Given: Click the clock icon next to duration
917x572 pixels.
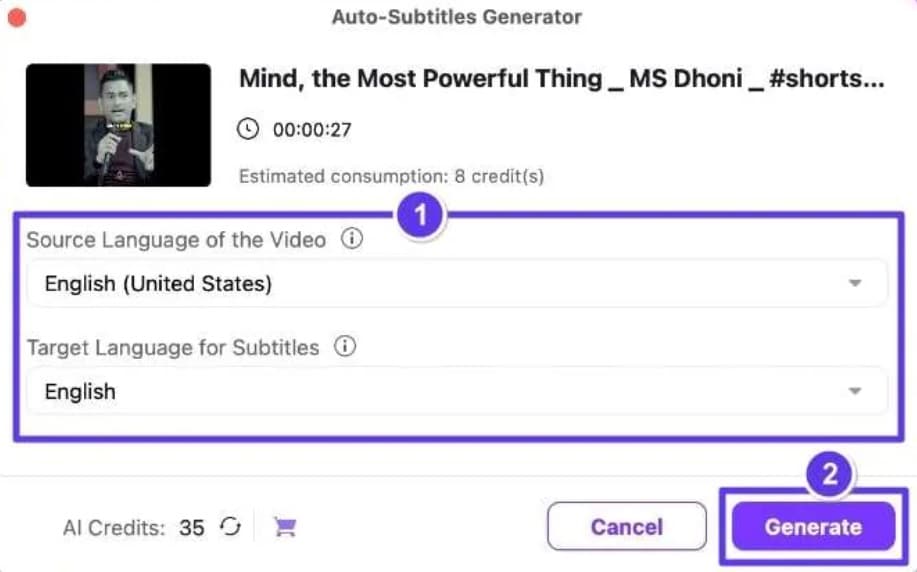Looking at the screenshot, I should [x=247, y=129].
